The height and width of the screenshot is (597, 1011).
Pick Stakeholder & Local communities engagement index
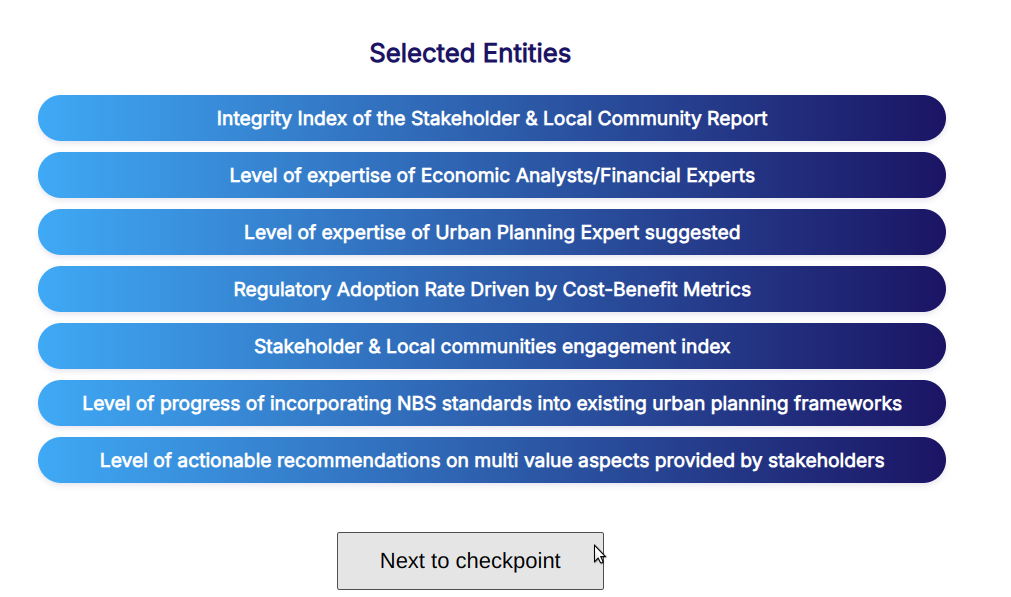coord(492,346)
